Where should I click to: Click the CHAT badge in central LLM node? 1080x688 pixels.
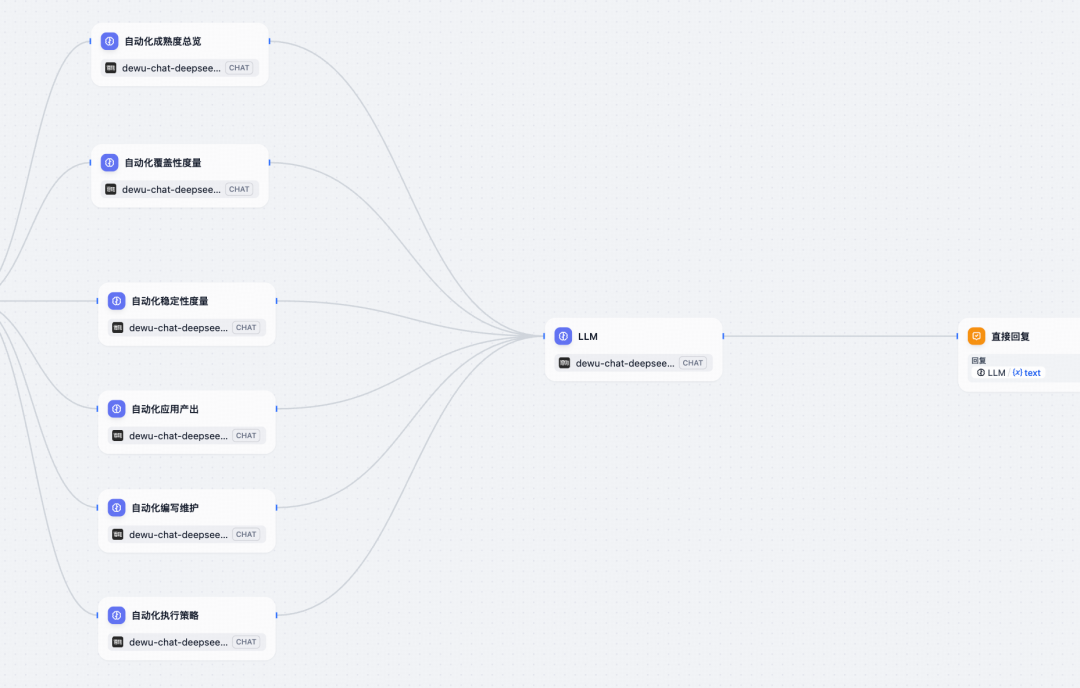[693, 363]
